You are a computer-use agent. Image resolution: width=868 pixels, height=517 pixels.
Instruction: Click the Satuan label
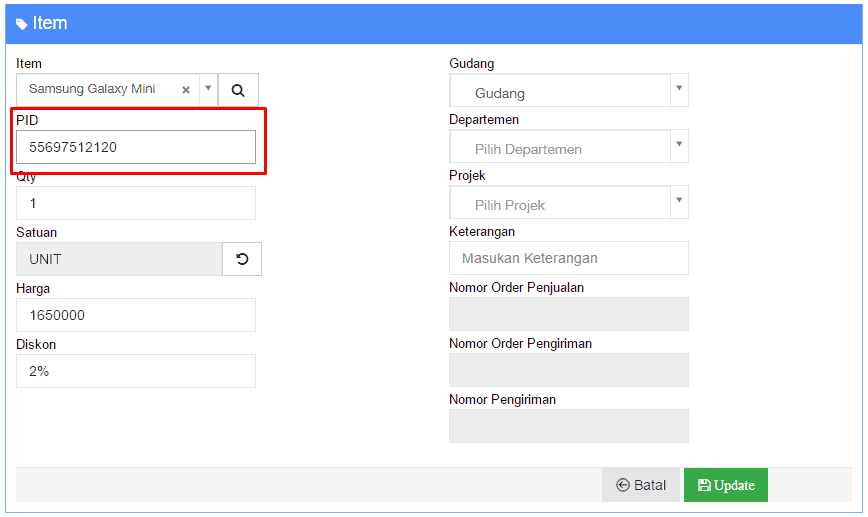(36, 232)
